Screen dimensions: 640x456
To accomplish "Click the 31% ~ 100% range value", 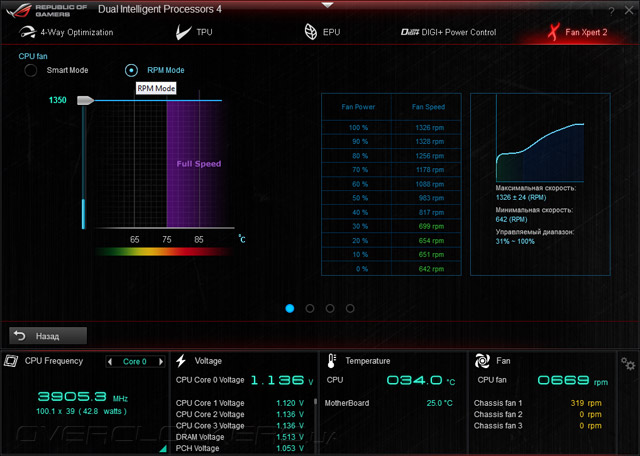I will [515, 241].
